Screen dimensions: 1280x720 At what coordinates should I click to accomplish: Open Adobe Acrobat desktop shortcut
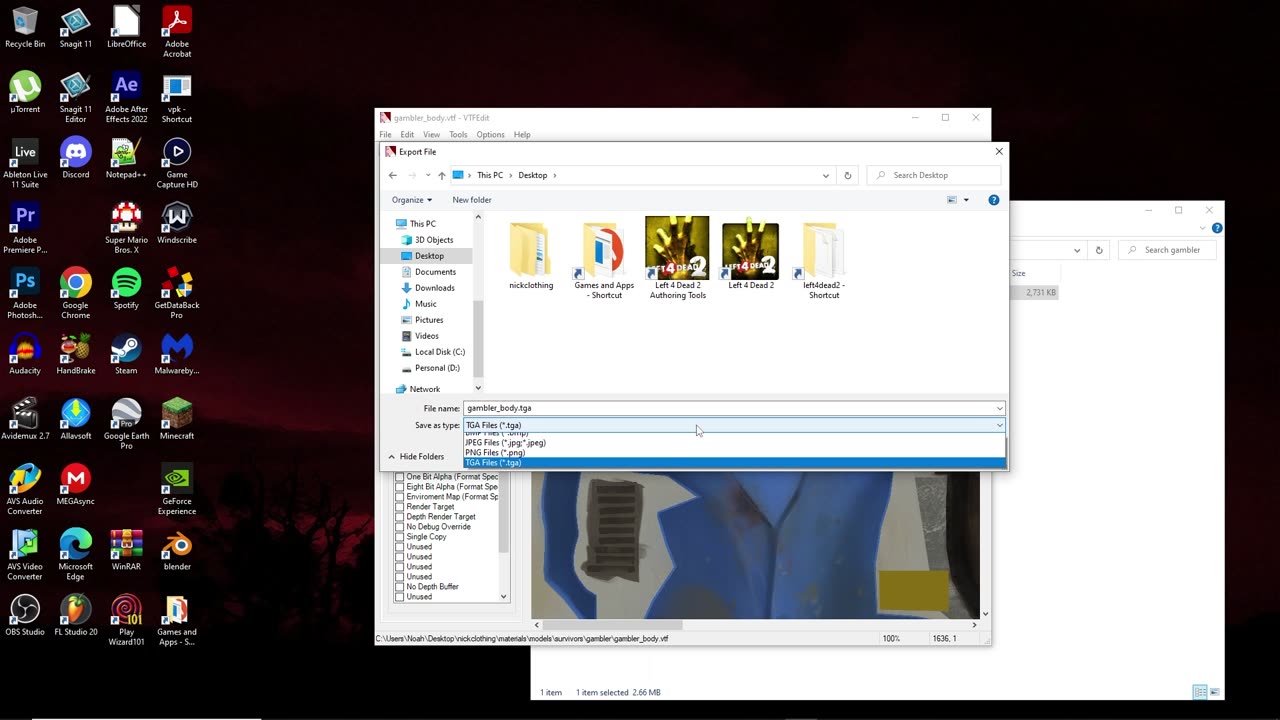tap(177, 31)
